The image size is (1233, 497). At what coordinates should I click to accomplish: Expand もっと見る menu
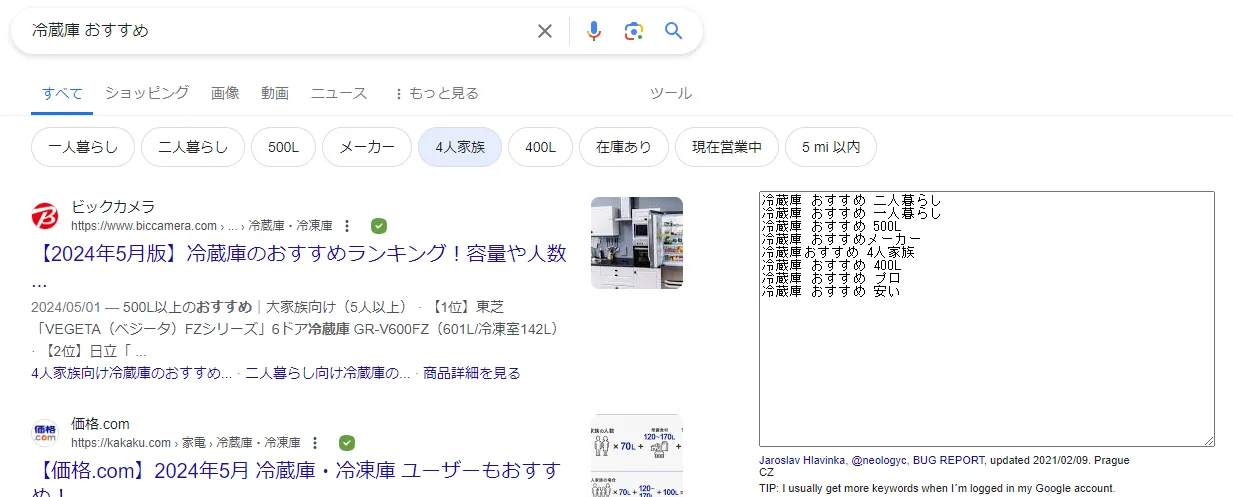(x=436, y=93)
